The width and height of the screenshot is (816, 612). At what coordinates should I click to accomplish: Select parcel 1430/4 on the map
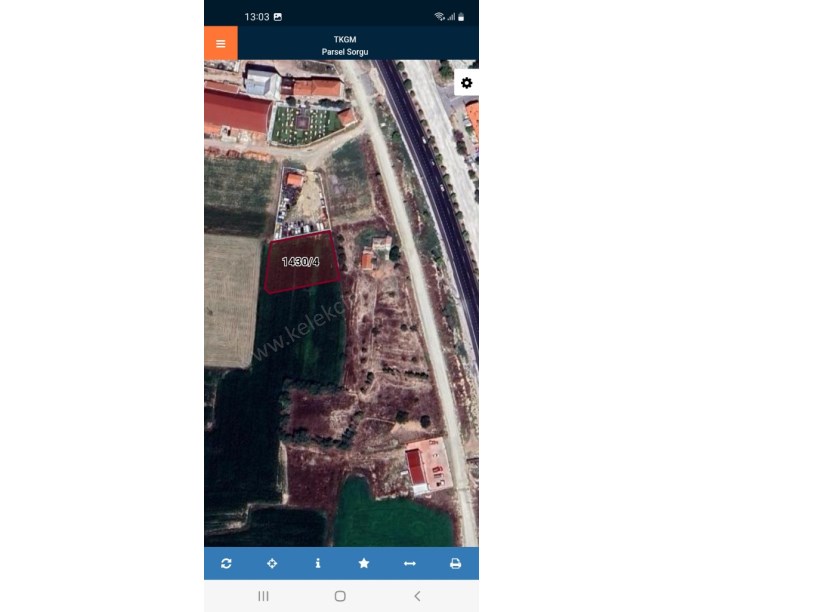click(x=301, y=261)
